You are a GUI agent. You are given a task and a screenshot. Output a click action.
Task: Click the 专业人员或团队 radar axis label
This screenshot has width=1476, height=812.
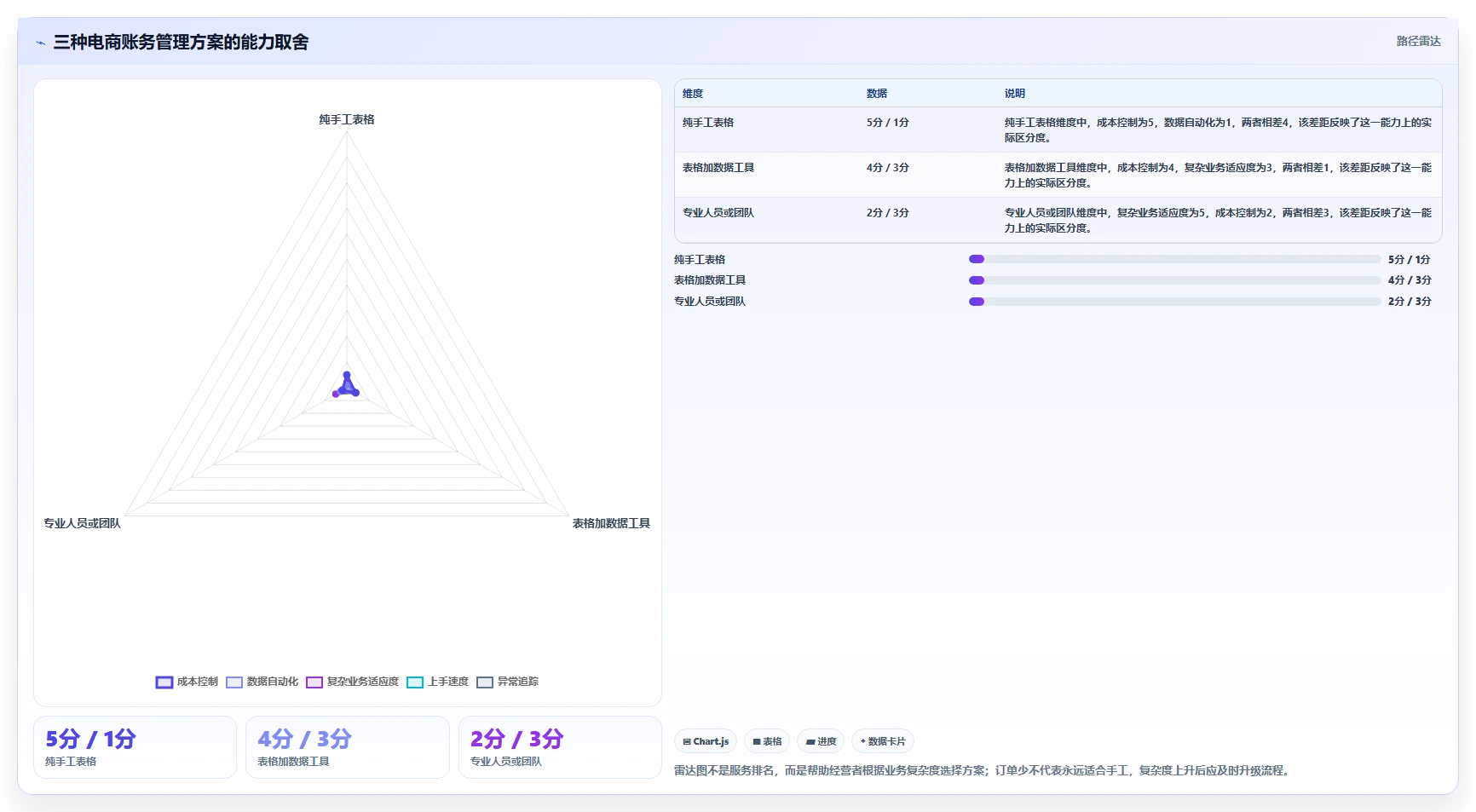(x=83, y=523)
